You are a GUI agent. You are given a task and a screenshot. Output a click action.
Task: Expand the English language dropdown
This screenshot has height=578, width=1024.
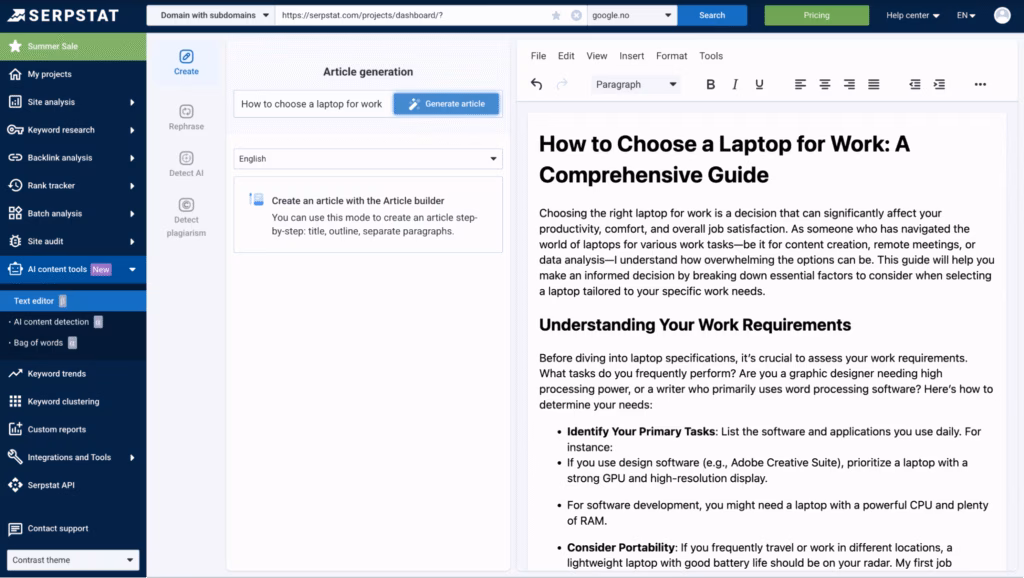tap(368, 159)
